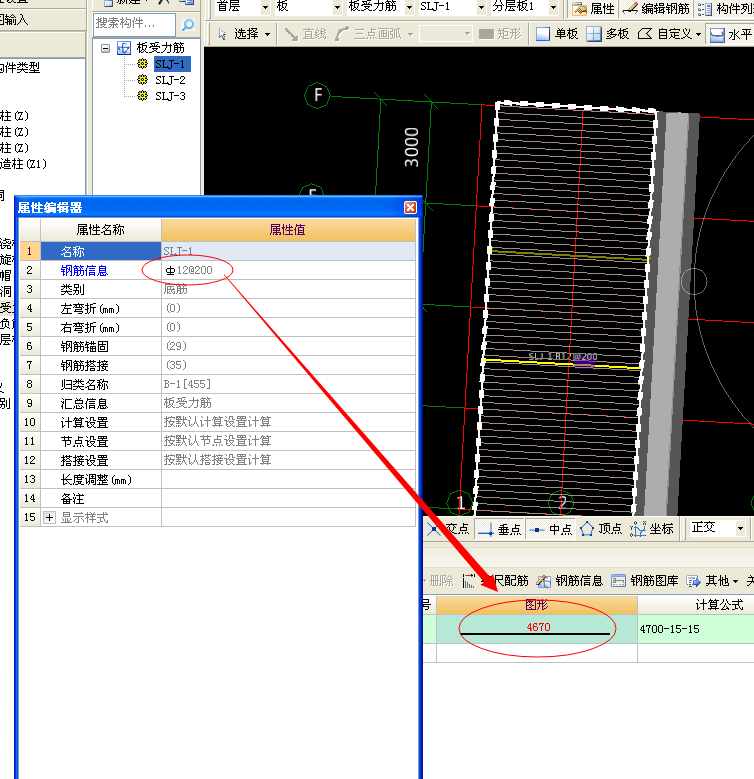The width and height of the screenshot is (754, 779).
Task: Toggle the 垂点 perpendicular snap
Action: (x=499, y=529)
